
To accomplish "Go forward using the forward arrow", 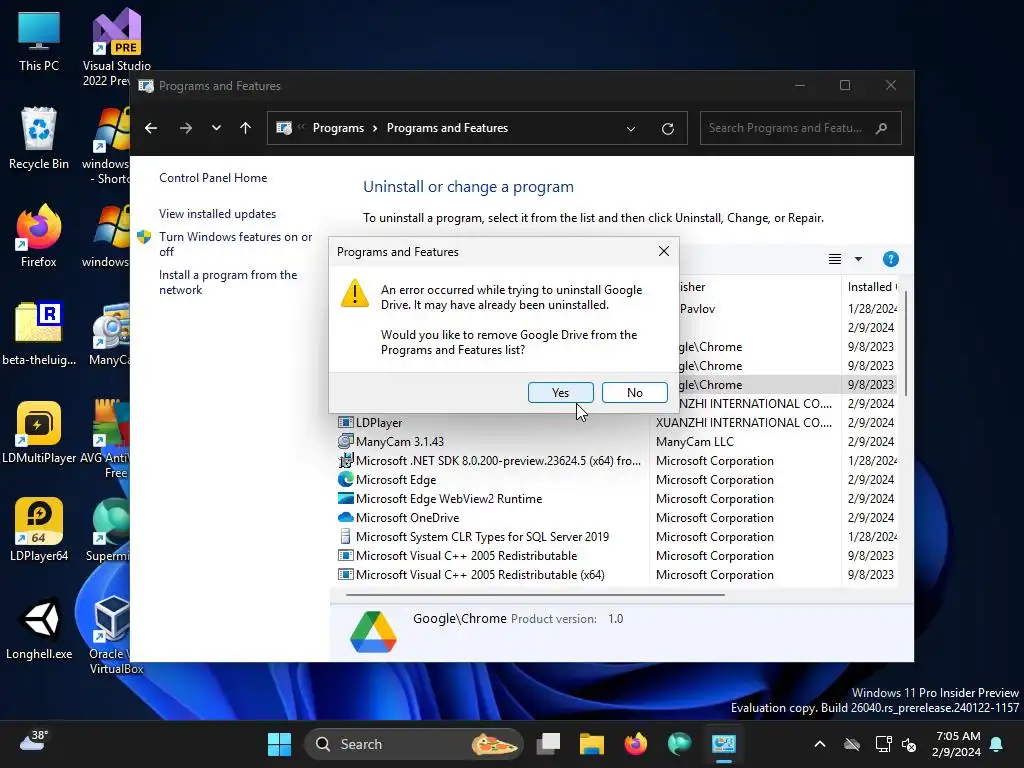I will coord(185,128).
